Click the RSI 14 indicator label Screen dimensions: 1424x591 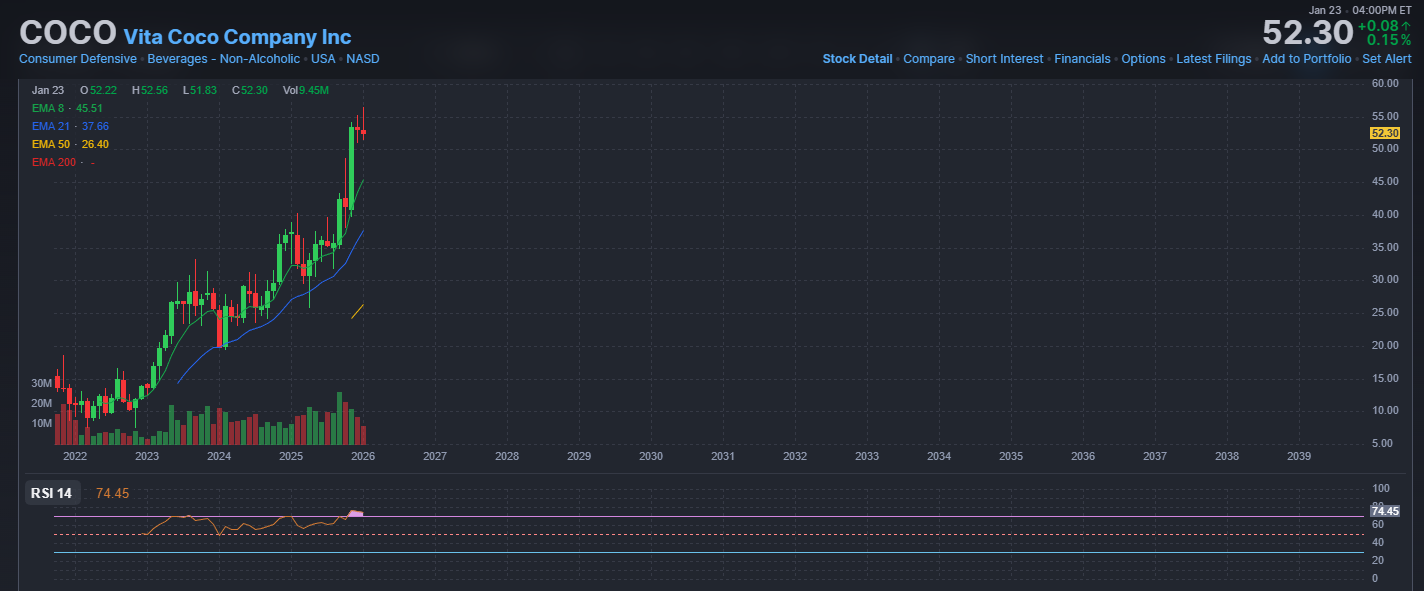tap(52, 493)
